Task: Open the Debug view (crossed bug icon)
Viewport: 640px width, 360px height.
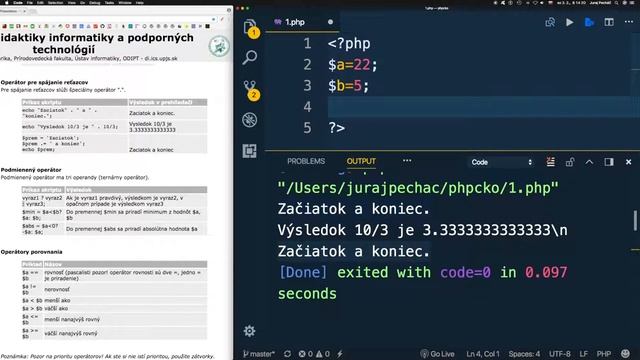Action: pos(250,120)
